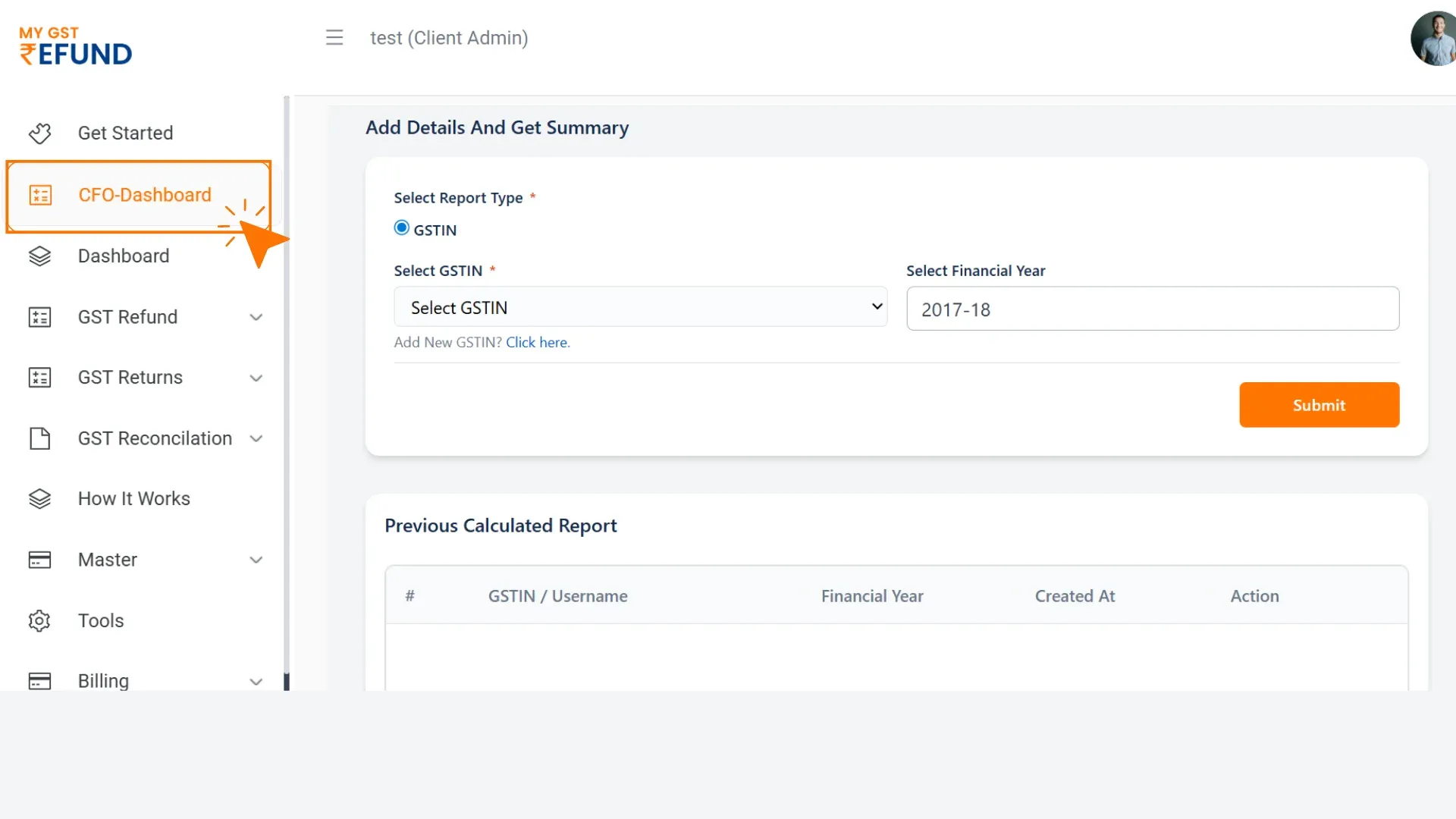Click 'Previous Calculated Report' heading
Screen dimensions: 1456x819
(x=500, y=526)
